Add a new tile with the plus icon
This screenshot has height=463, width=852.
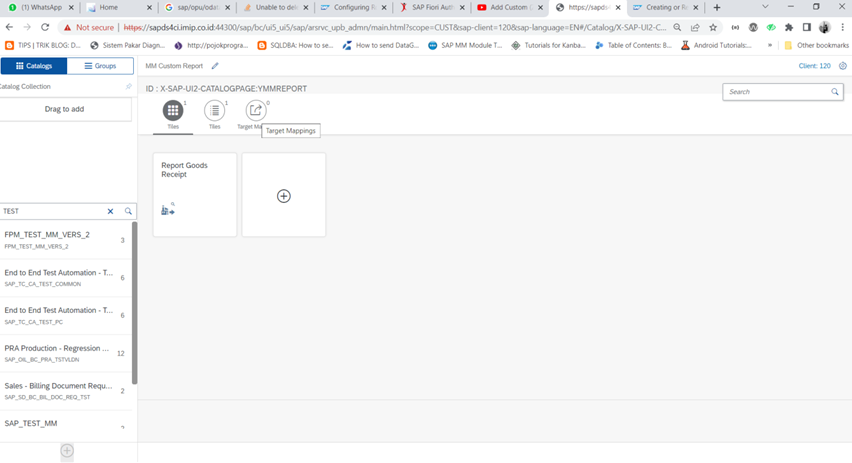click(284, 196)
